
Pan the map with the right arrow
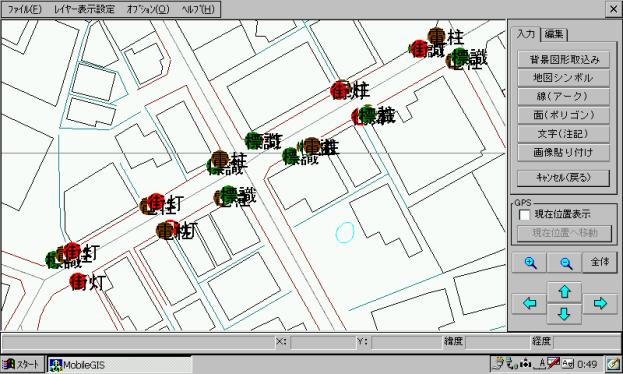[600, 304]
